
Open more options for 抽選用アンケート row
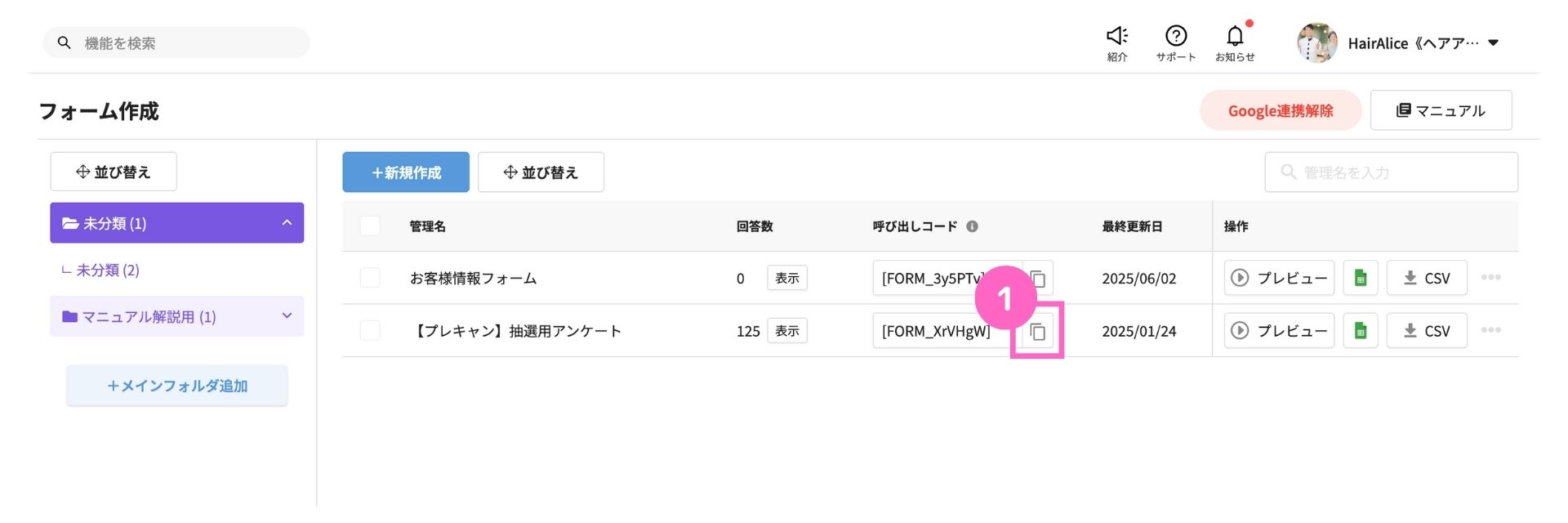1490,330
